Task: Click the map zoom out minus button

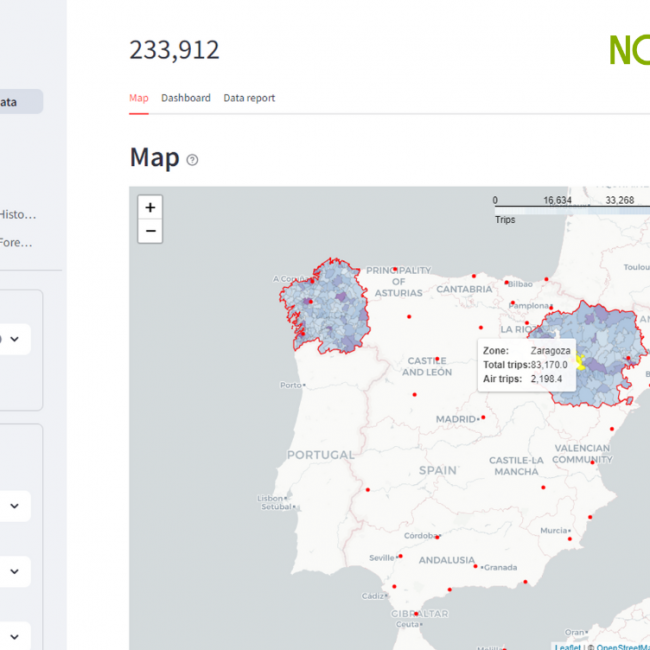Action: click(x=150, y=231)
